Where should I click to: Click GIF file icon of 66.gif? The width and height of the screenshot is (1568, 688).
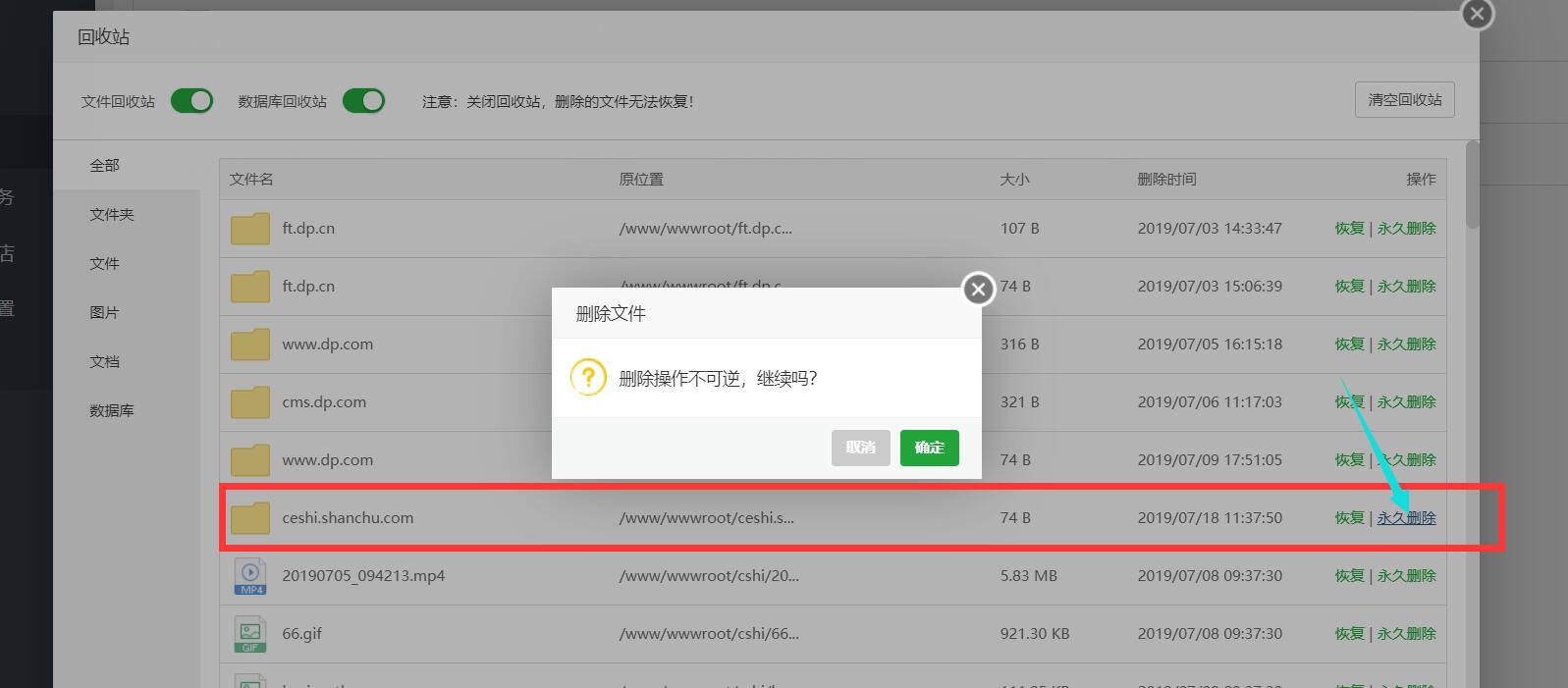[250, 633]
